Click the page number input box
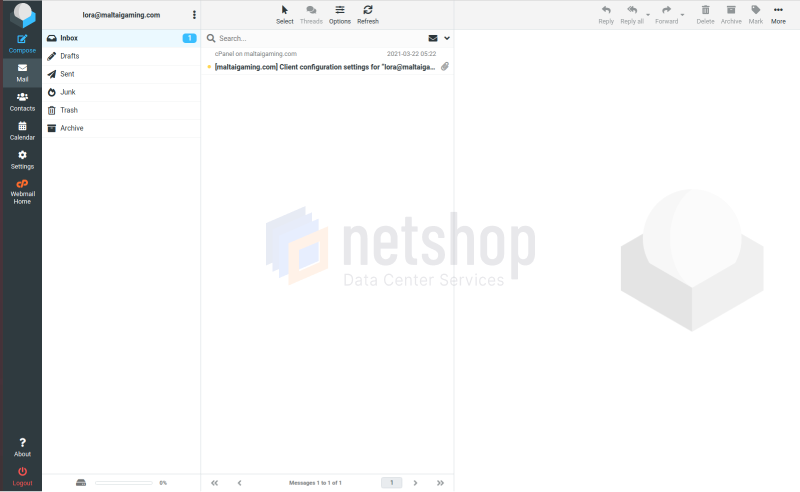Screen dimensions: 800x492 coord(392,483)
